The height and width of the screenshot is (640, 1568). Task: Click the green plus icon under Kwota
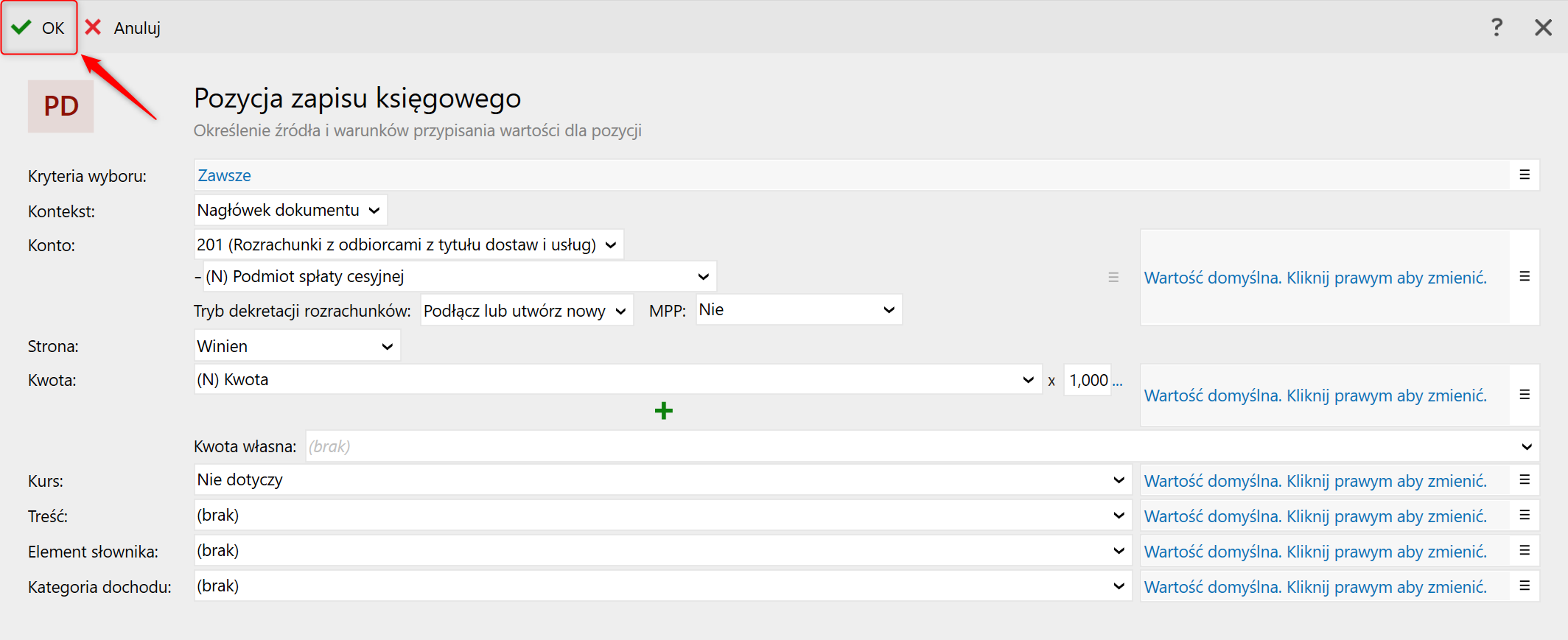click(663, 411)
